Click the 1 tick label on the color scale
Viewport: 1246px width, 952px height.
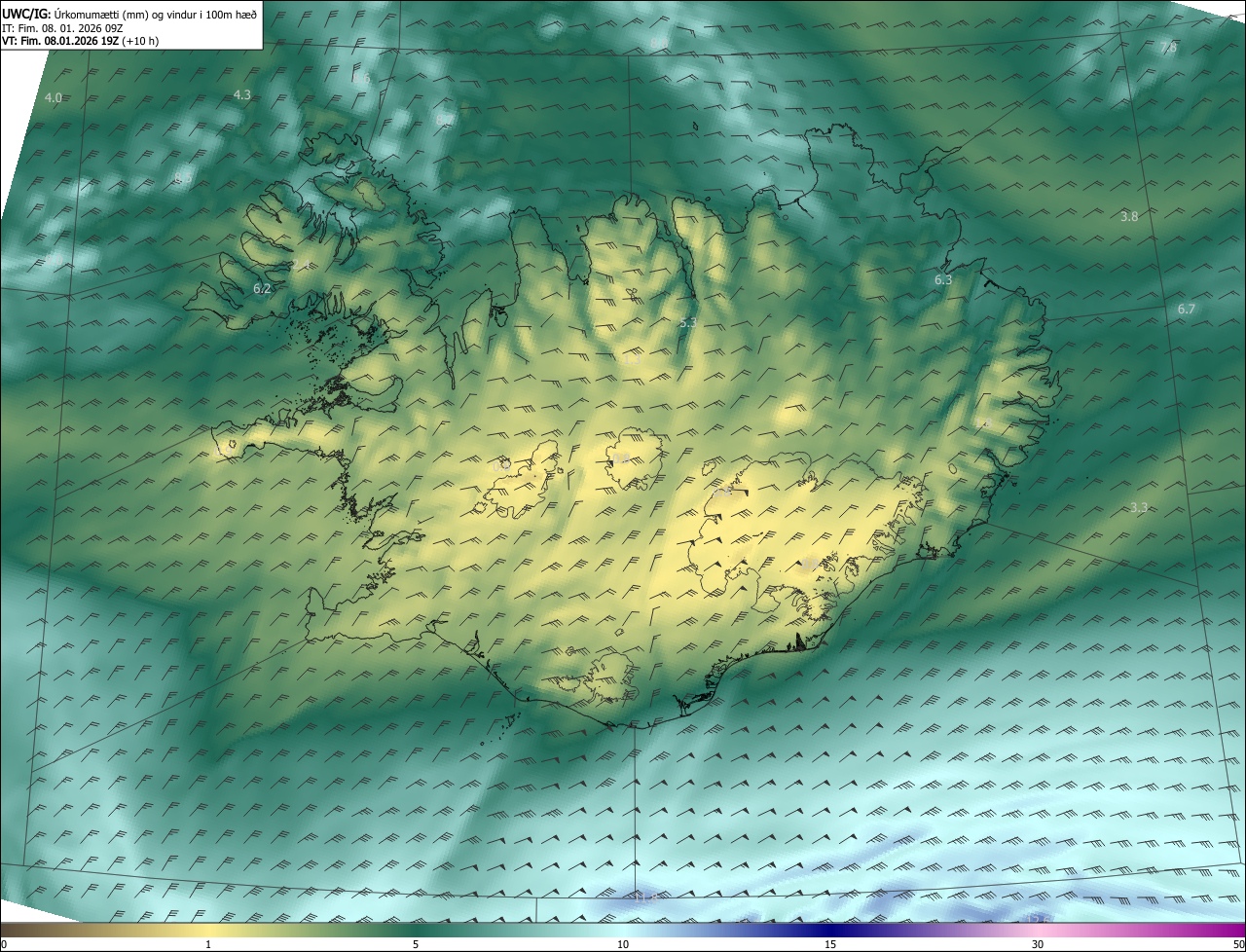click(208, 945)
